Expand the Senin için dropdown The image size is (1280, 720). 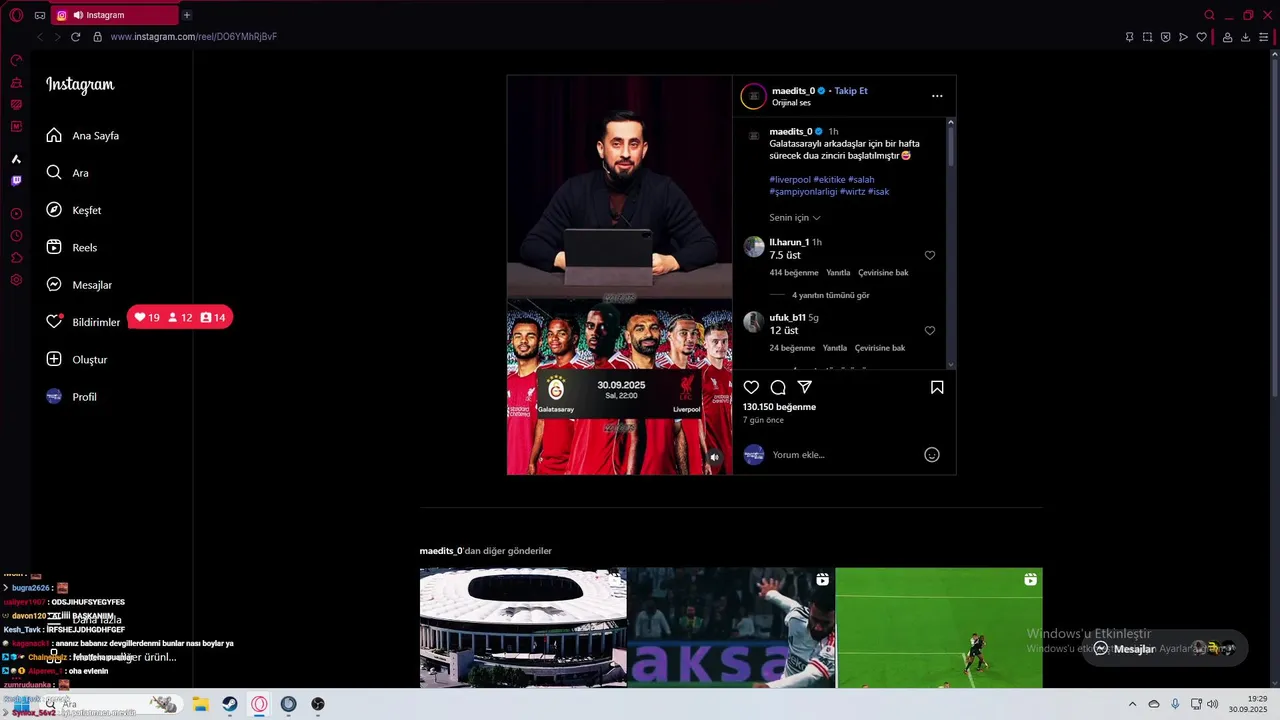coord(795,218)
